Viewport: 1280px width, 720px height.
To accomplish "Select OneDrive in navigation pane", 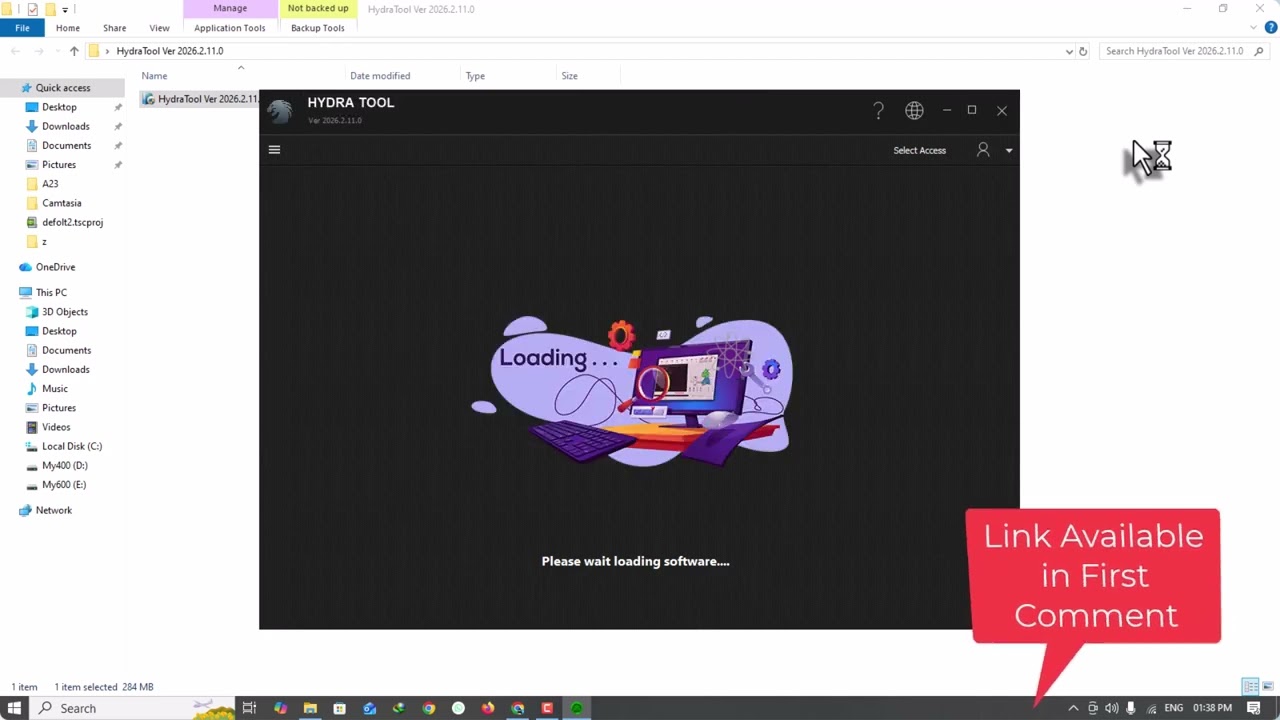I will point(55,267).
